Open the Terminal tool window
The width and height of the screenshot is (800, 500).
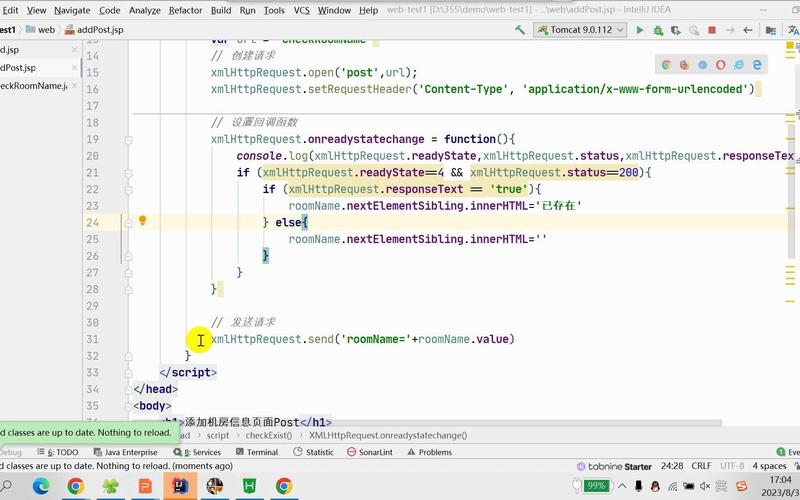click(x=257, y=453)
